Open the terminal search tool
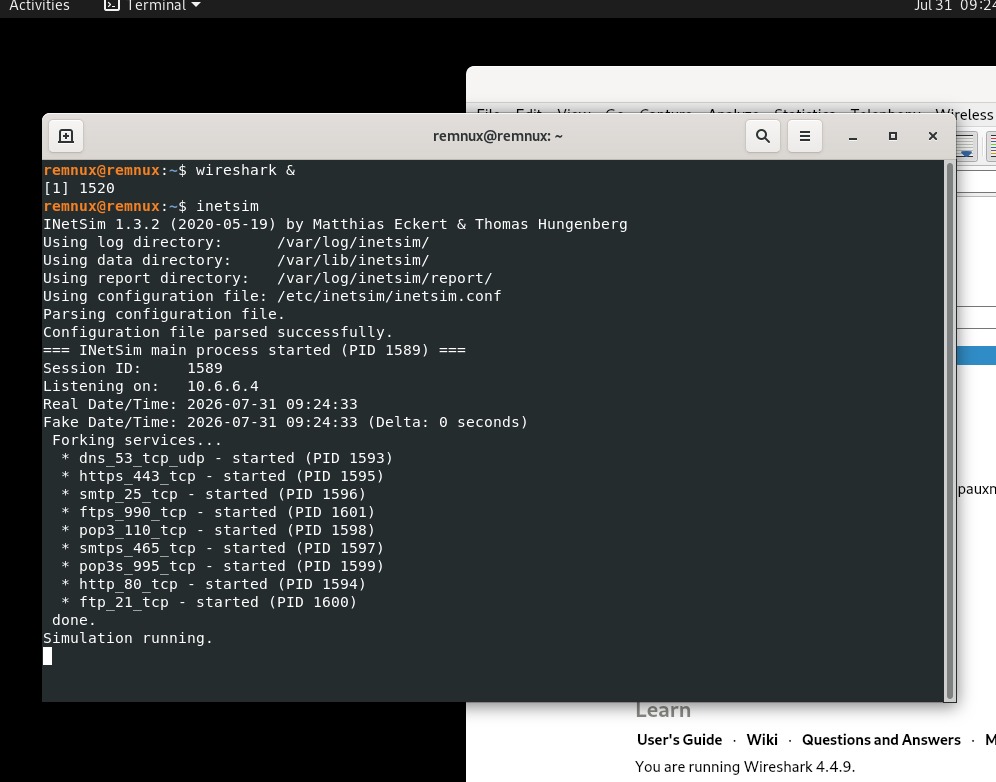Screen dimensions: 996x782 [763, 136]
